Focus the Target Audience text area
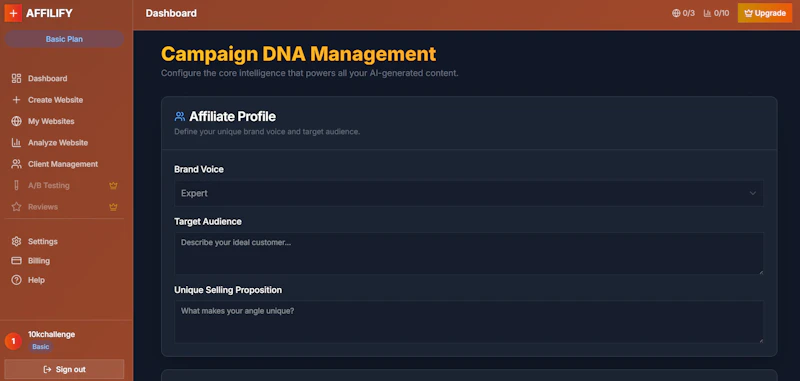The height and width of the screenshot is (381, 800). [x=469, y=253]
